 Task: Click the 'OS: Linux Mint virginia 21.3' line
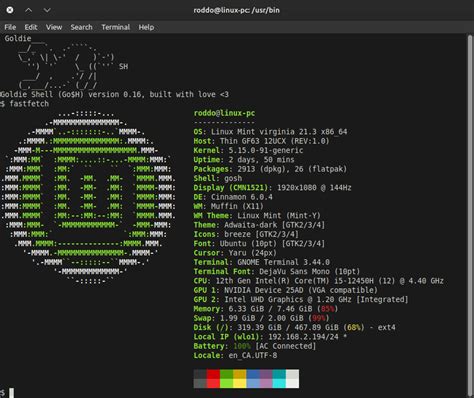tap(270, 132)
